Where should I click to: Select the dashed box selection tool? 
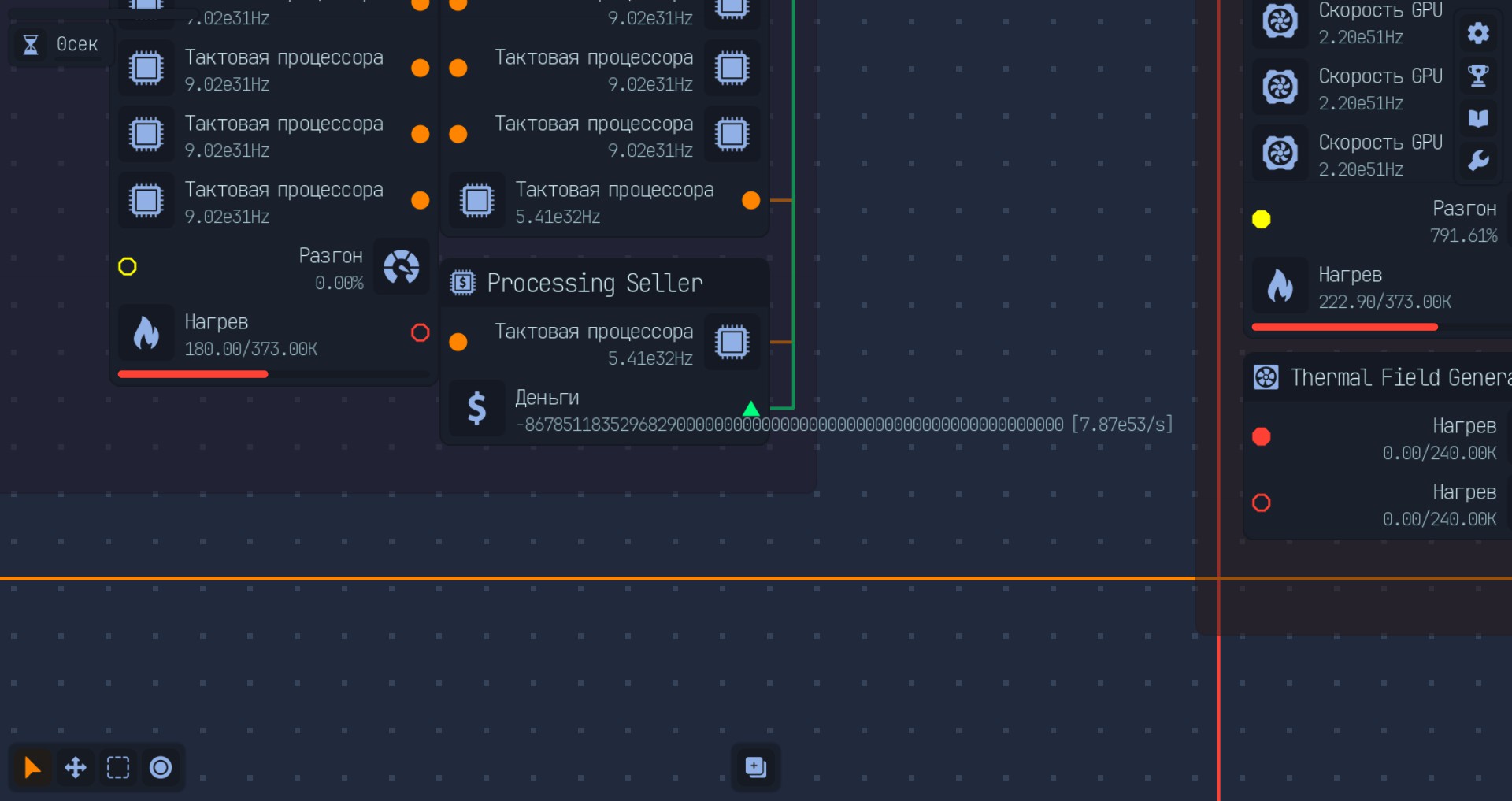point(118,767)
